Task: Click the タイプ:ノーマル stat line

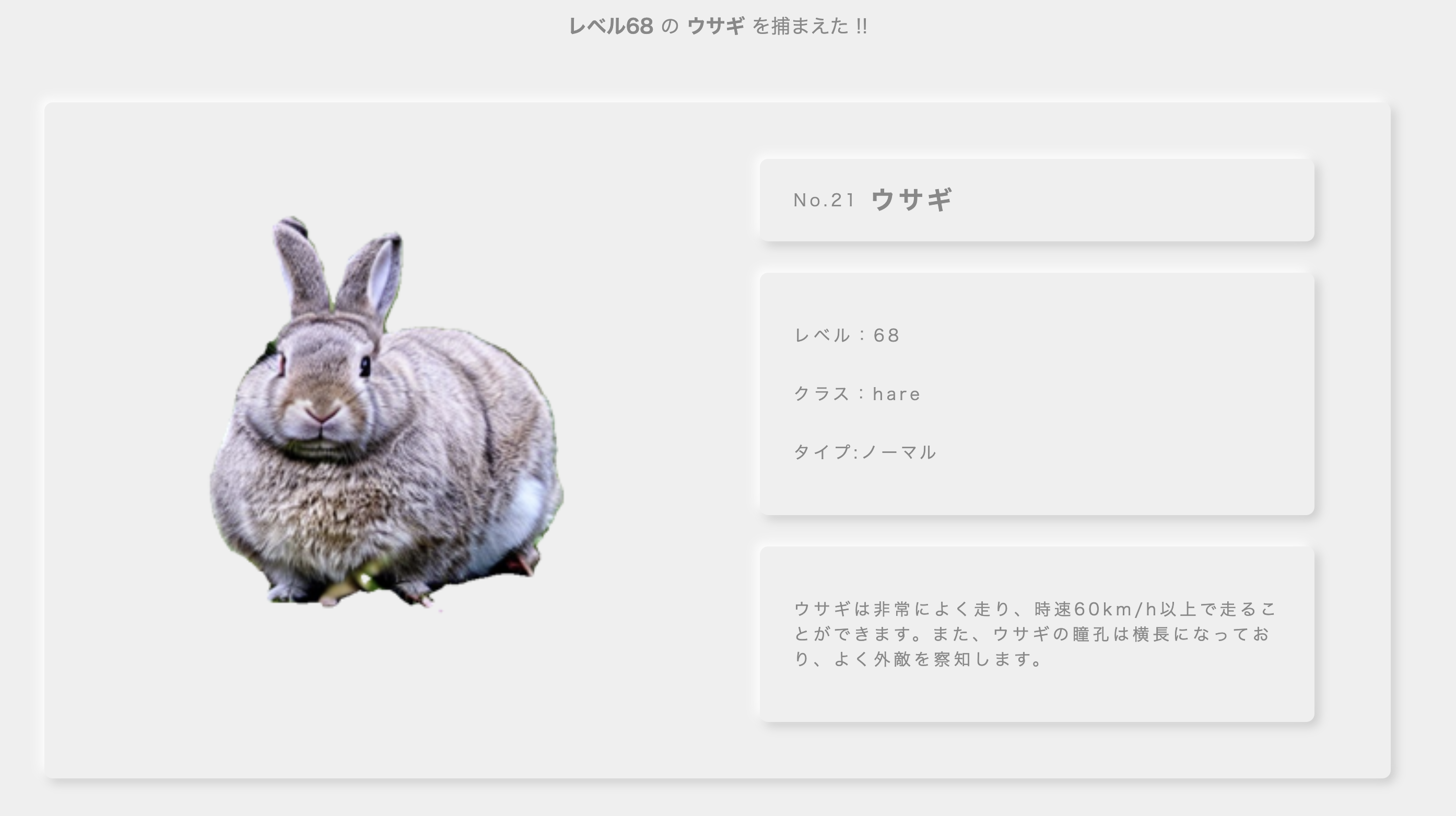Action: tap(865, 452)
